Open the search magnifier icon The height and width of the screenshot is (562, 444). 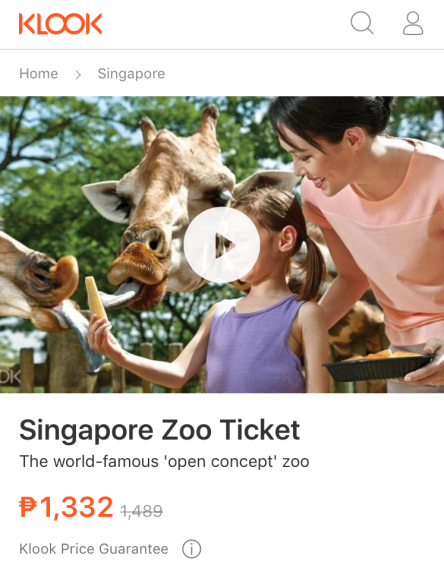(362, 23)
